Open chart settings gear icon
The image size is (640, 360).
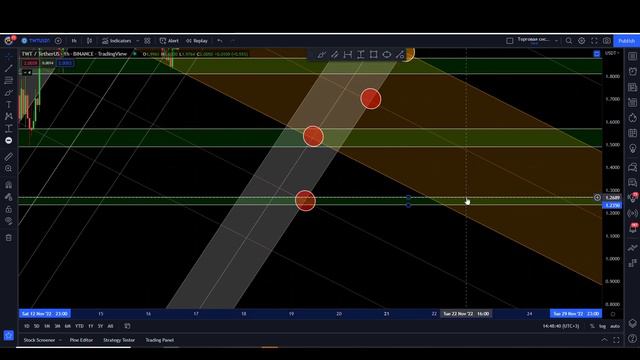[x=581, y=41]
